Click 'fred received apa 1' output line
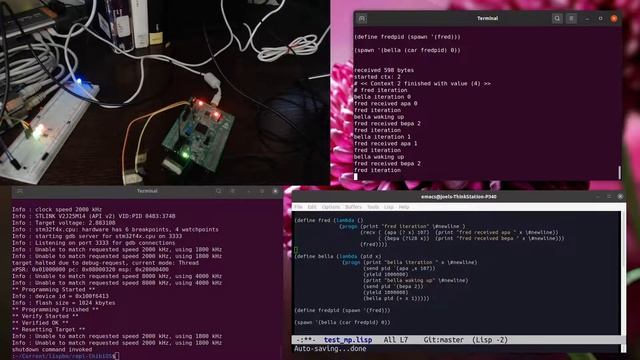This screenshot has width=640, height=360. [x=385, y=143]
